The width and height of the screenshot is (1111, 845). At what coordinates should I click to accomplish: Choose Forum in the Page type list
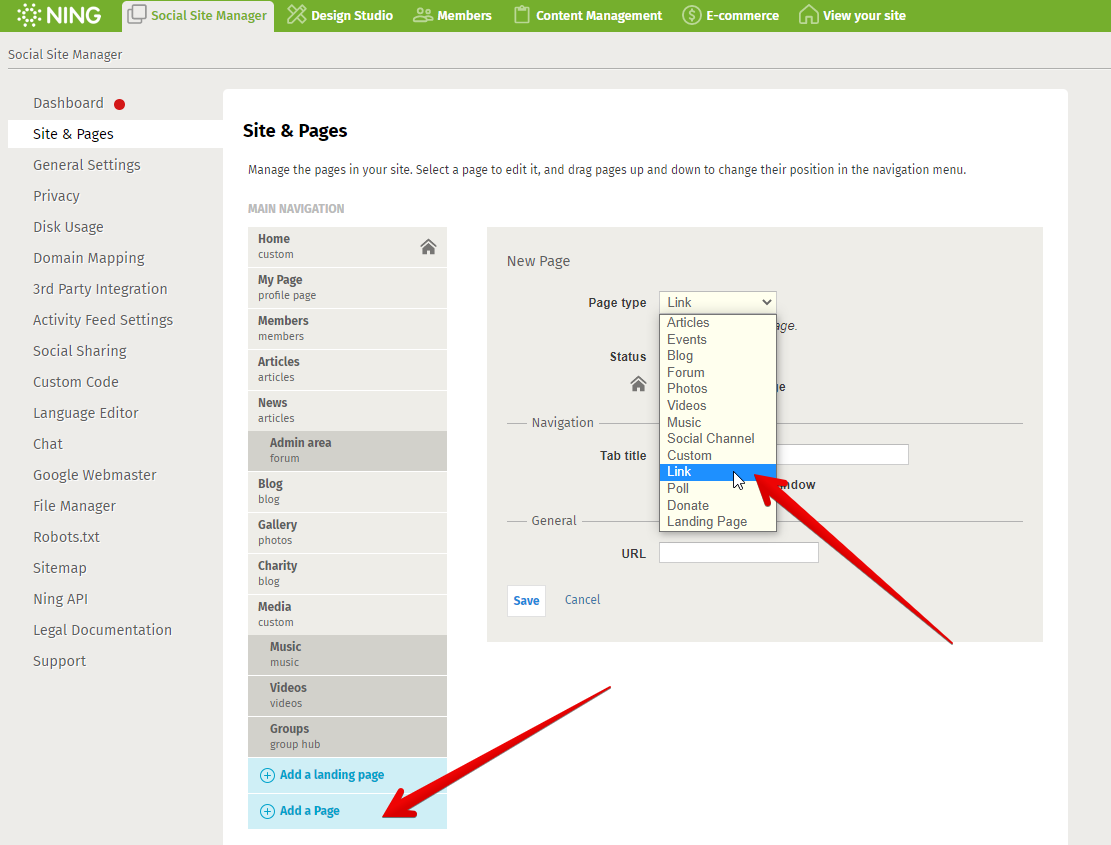717,373
